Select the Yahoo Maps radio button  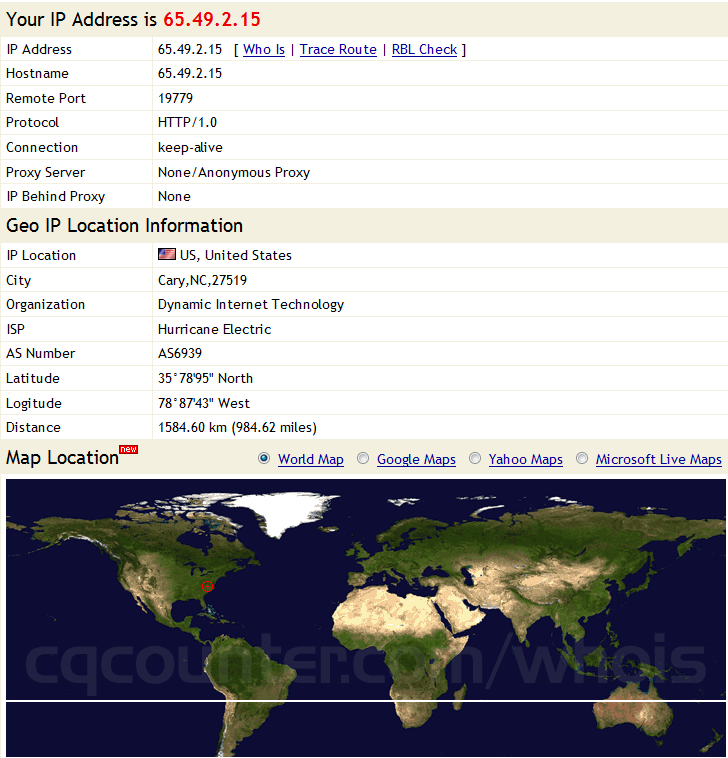click(x=475, y=458)
